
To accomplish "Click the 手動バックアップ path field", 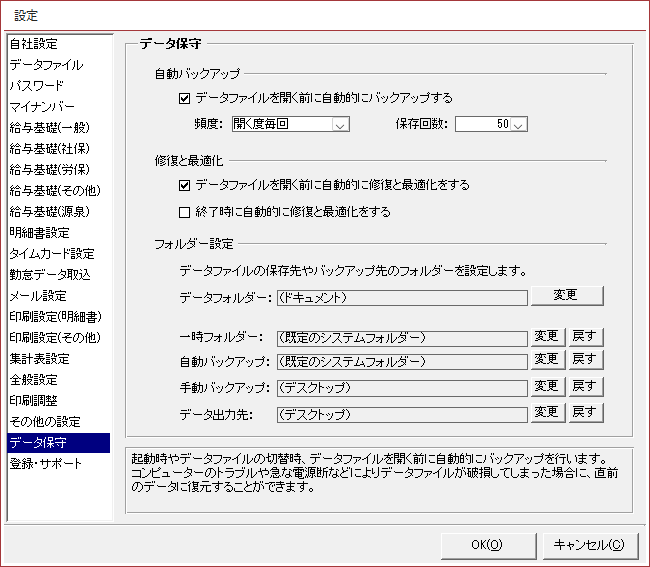I will [x=401, y=387].
